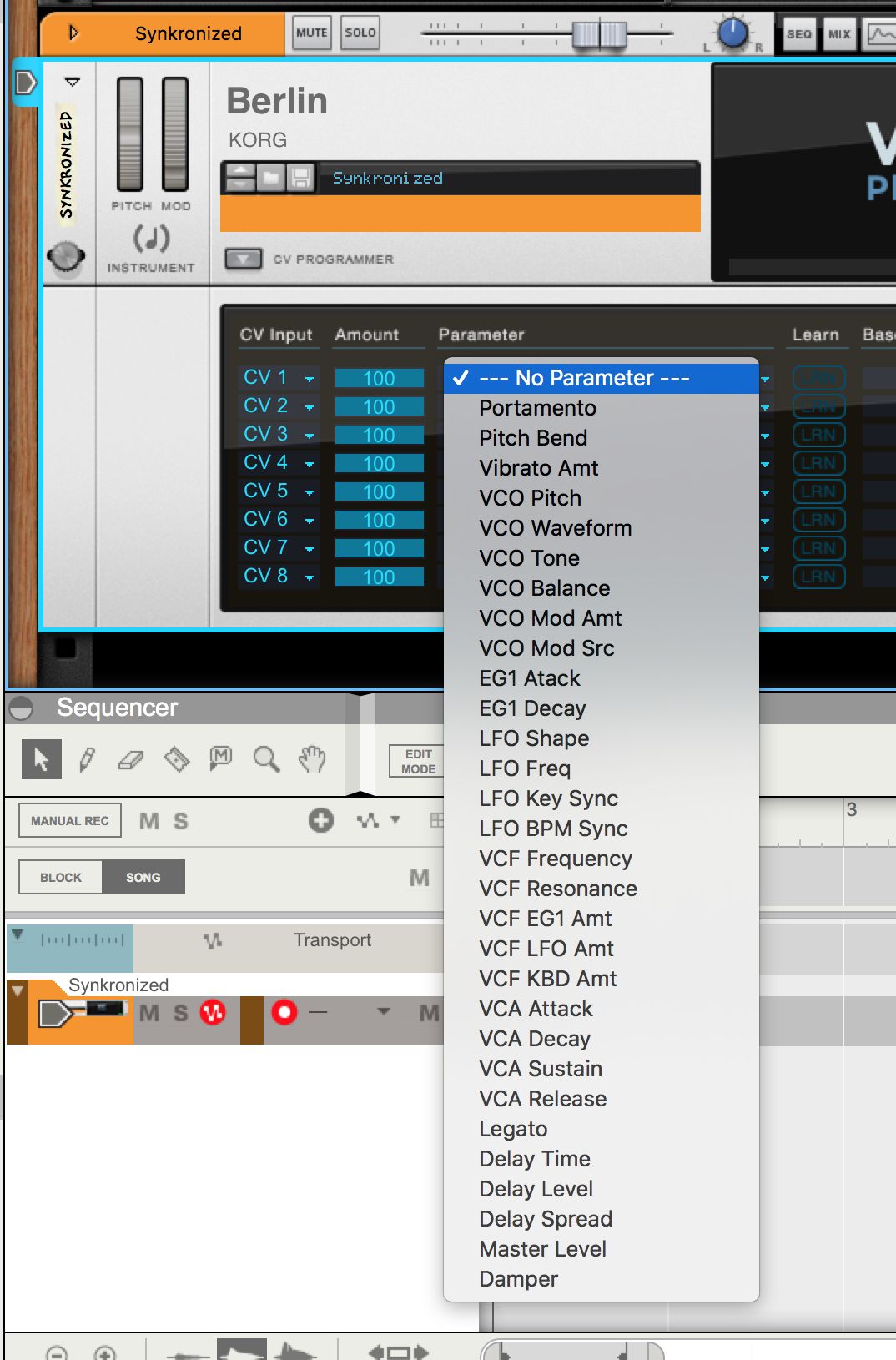Toggle Solo on the Synkronized sequencer track

180,1013
